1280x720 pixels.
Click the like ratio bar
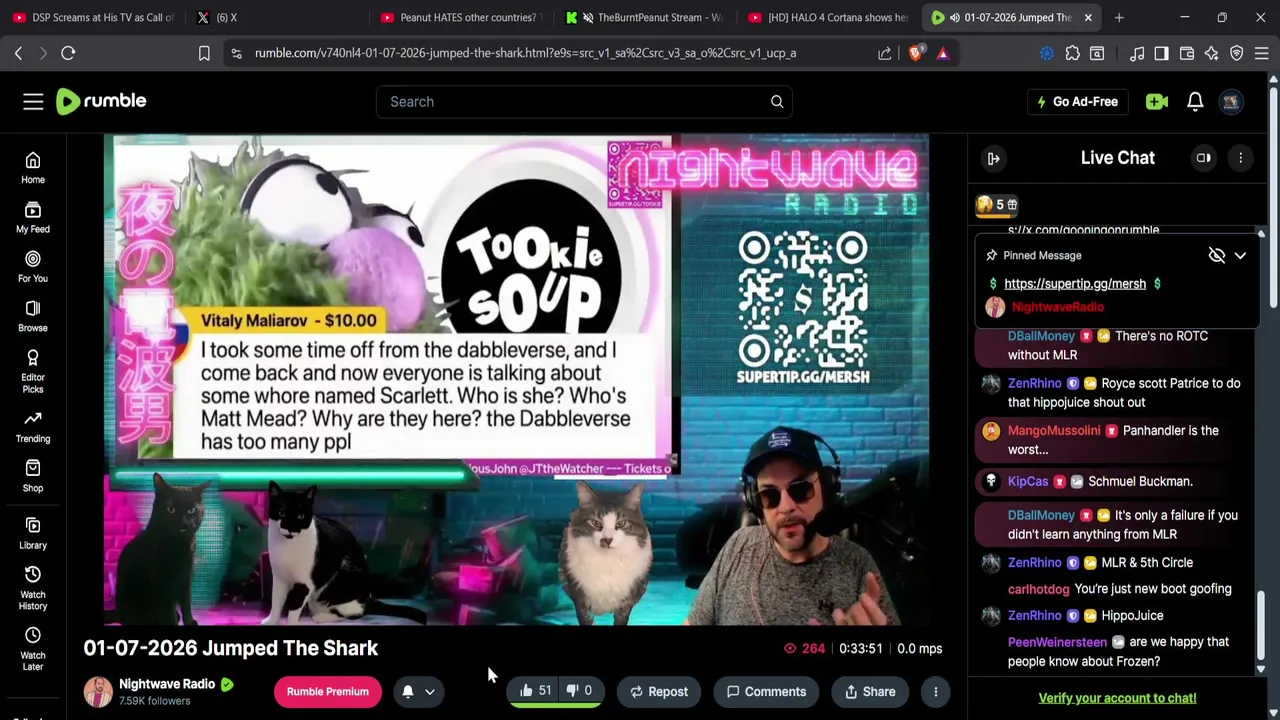tap(556, 706)
